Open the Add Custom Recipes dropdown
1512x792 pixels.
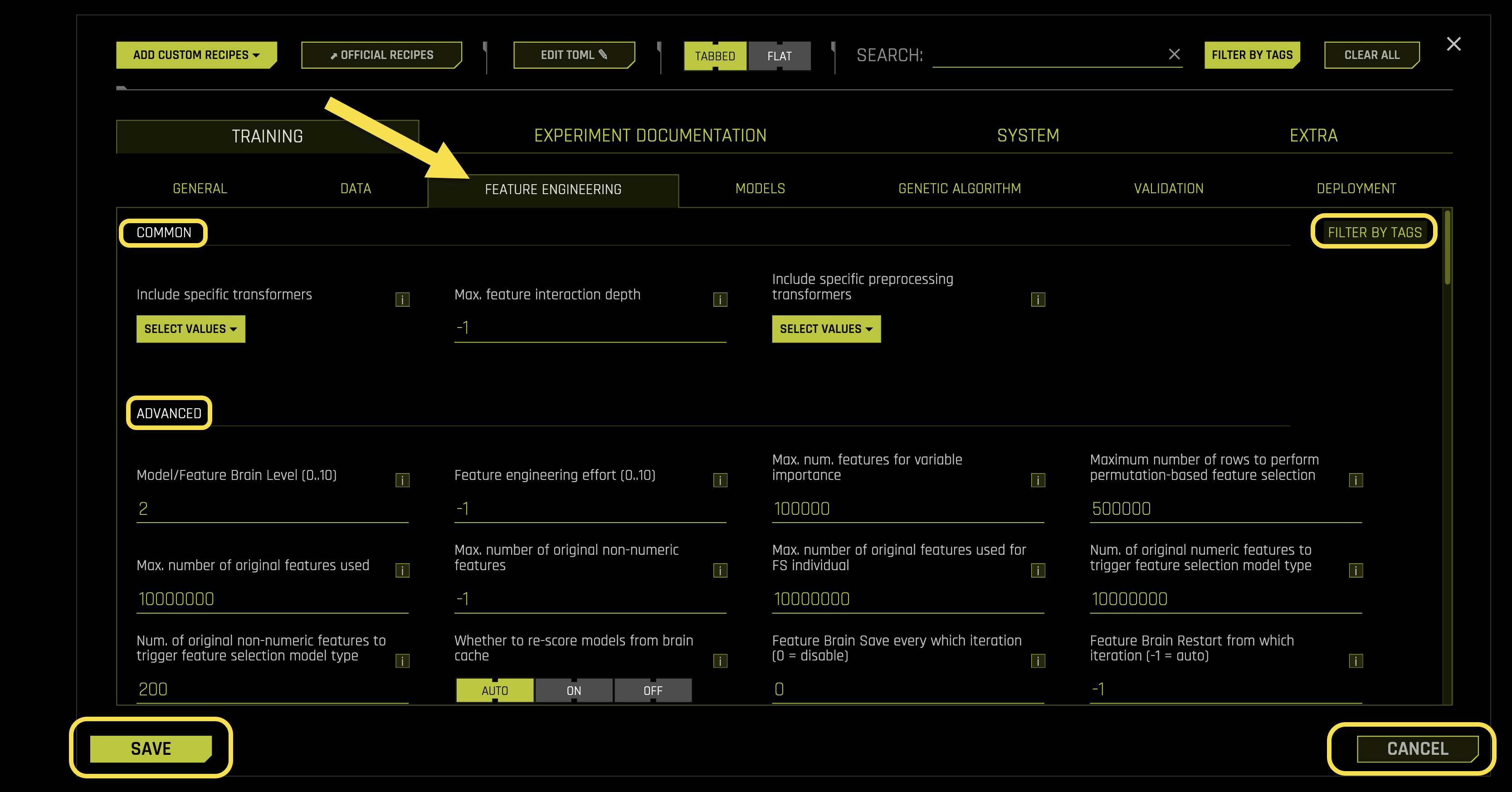point(196,54)
